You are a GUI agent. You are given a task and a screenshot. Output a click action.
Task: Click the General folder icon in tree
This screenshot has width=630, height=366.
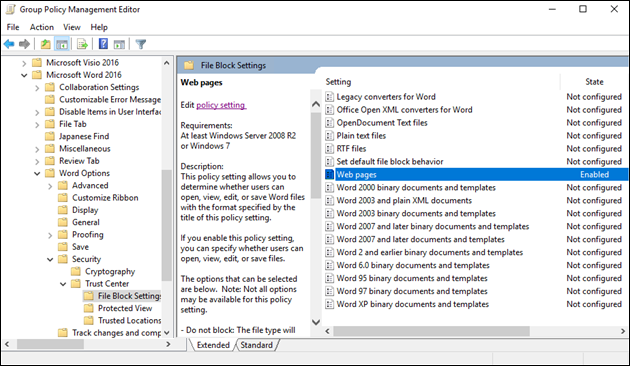pyautogui.click(x=63, y=222)
